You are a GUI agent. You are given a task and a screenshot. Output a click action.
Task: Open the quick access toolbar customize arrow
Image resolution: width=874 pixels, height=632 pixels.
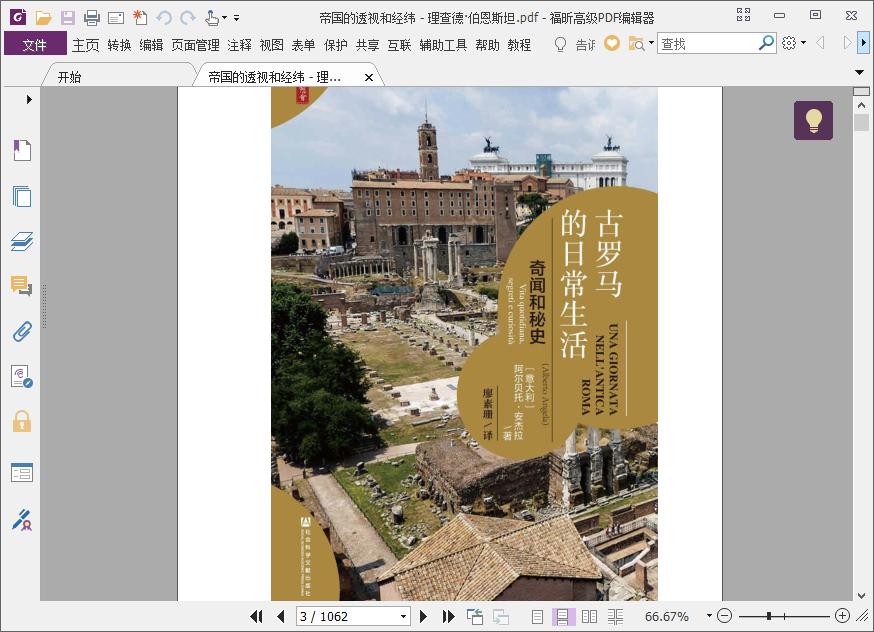pos(237,18)
